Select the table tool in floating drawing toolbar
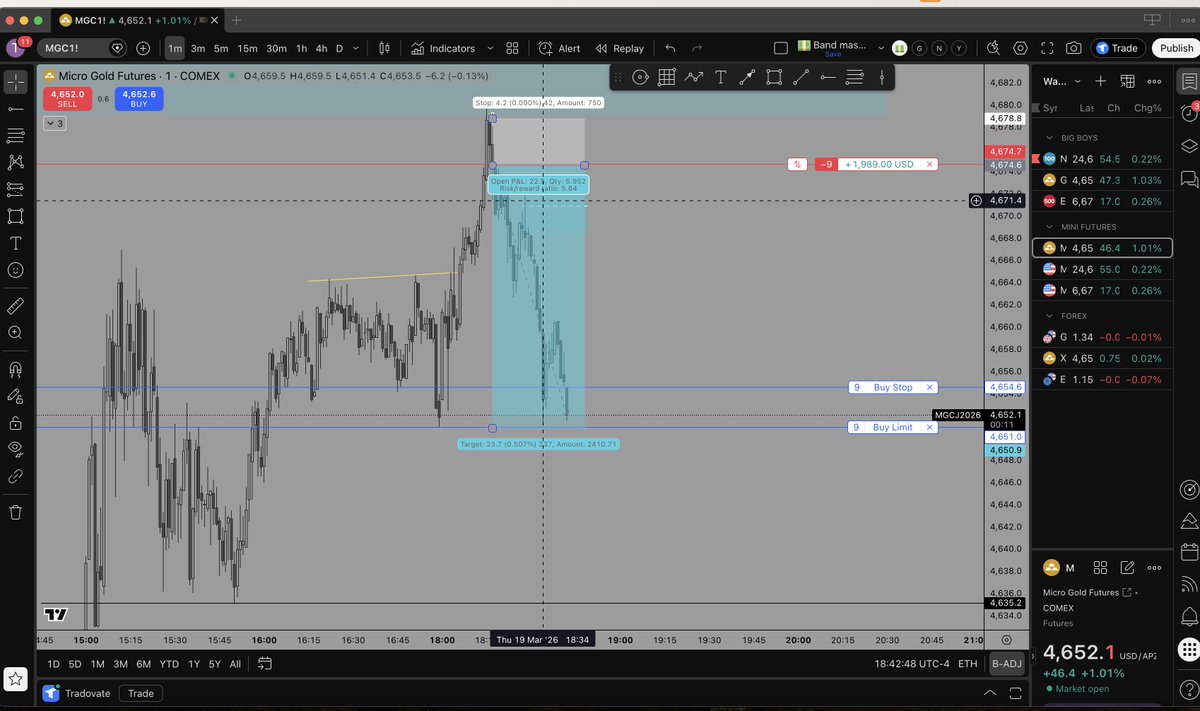The width and height of the screenshot is (1200, 711). click(667, 77)
